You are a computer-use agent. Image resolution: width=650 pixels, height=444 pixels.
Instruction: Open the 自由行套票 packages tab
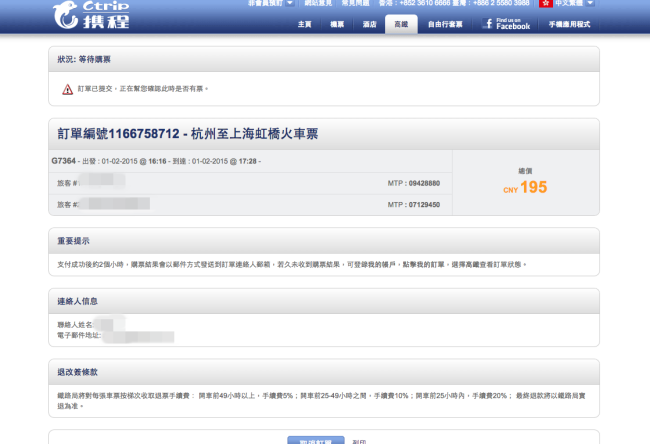click(x=445, y=24)
